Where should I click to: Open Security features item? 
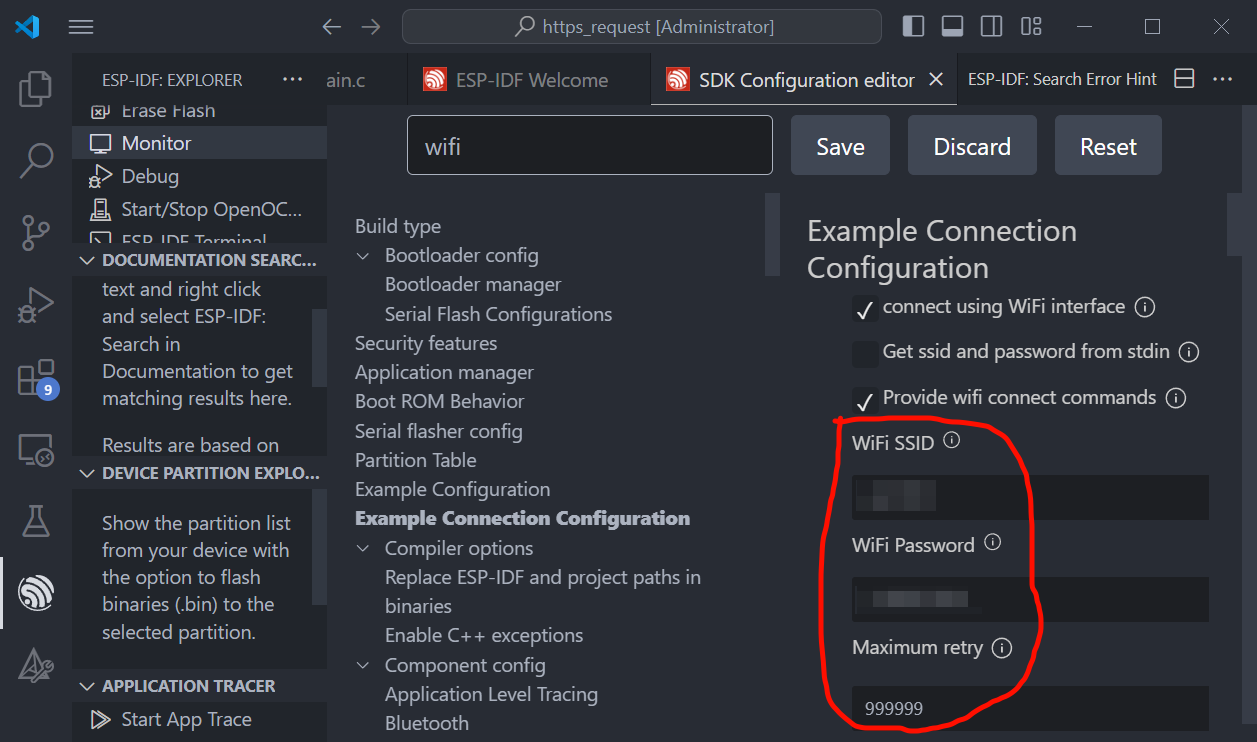[426, 343]
